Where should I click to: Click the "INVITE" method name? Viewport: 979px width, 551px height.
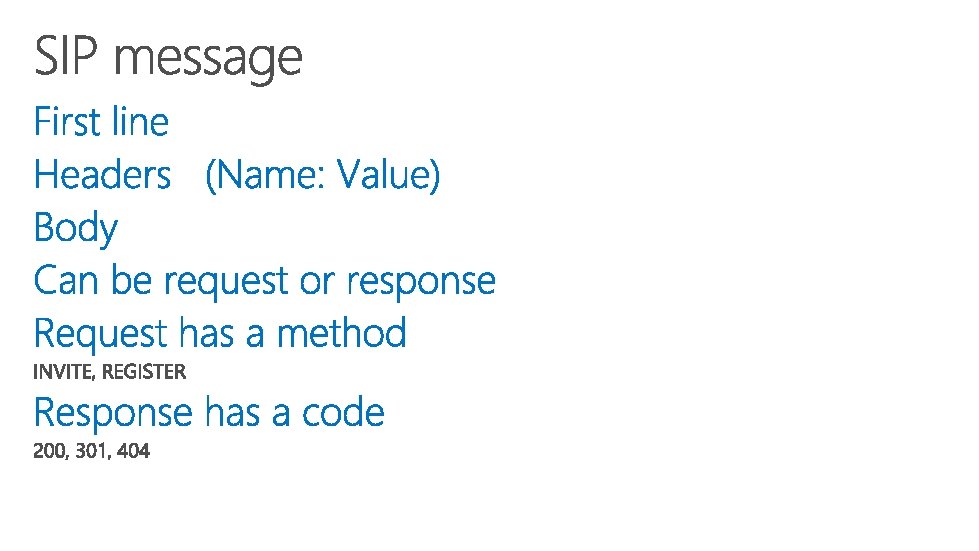coord(64,372)
